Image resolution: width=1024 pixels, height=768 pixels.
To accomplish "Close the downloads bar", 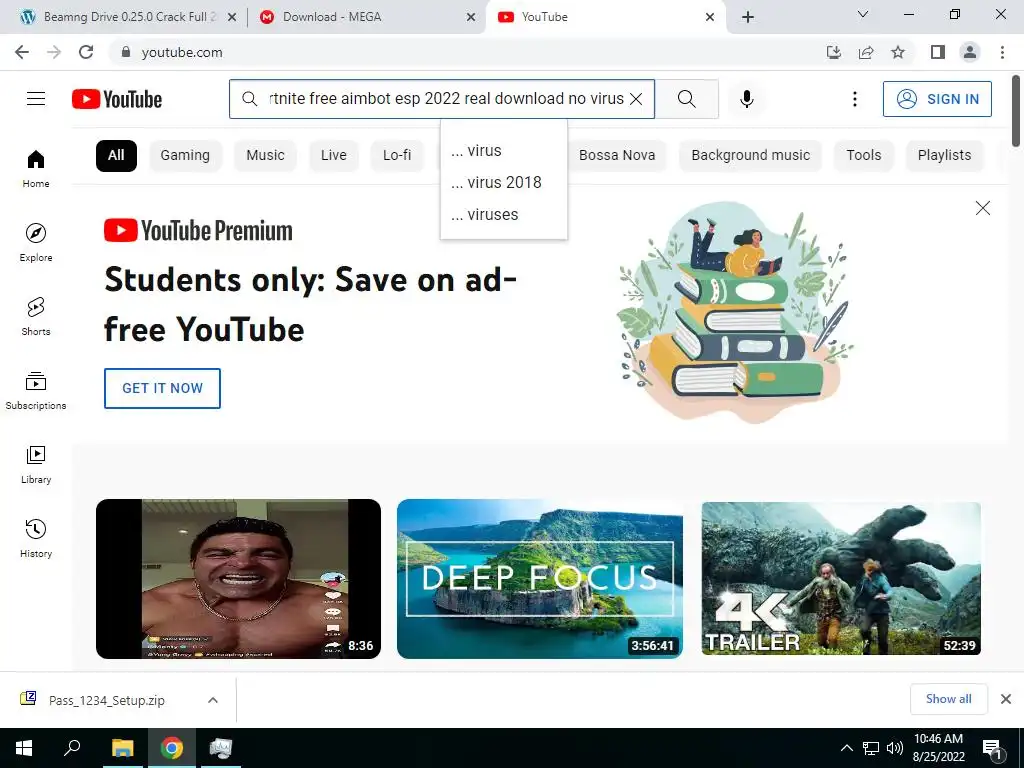I will pyautogui.click(x=1006, y=699).
